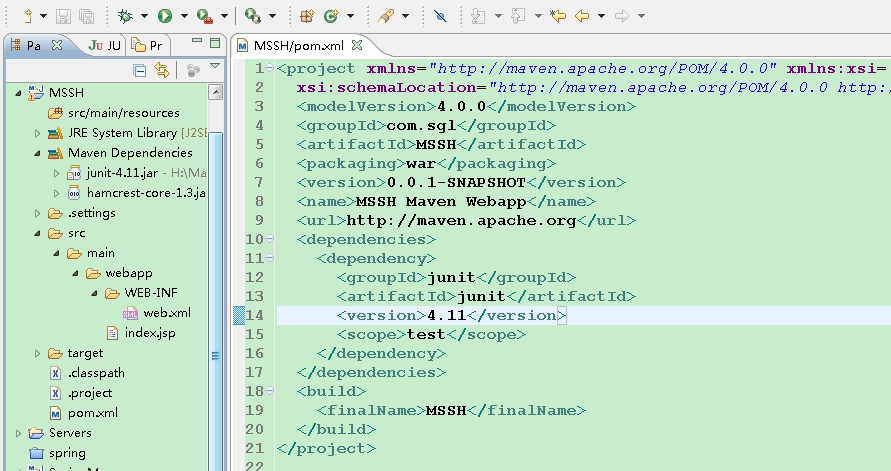Click the New Java Package icon

[x=307, y=16]
